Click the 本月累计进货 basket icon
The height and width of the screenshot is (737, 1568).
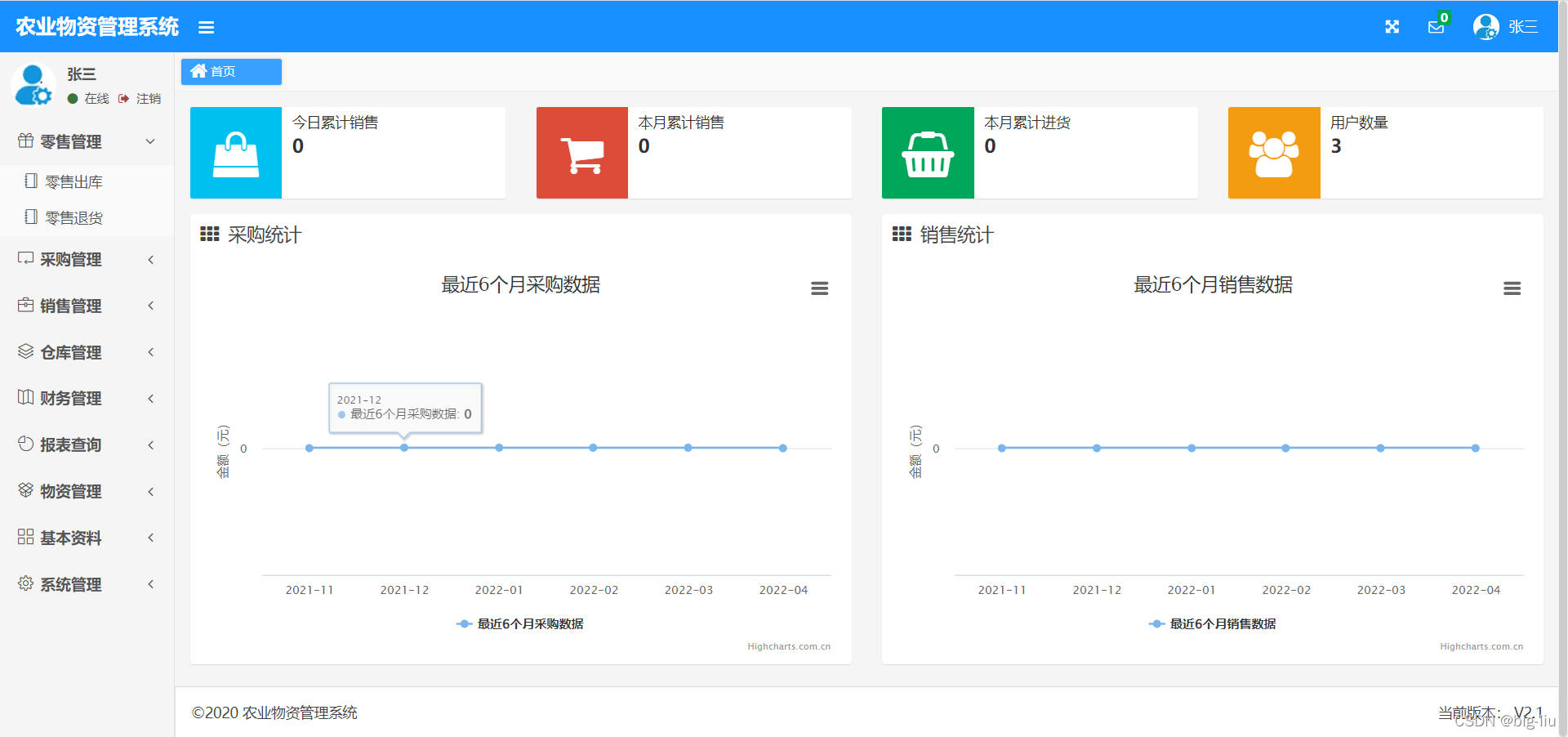(x=928, y=153)
